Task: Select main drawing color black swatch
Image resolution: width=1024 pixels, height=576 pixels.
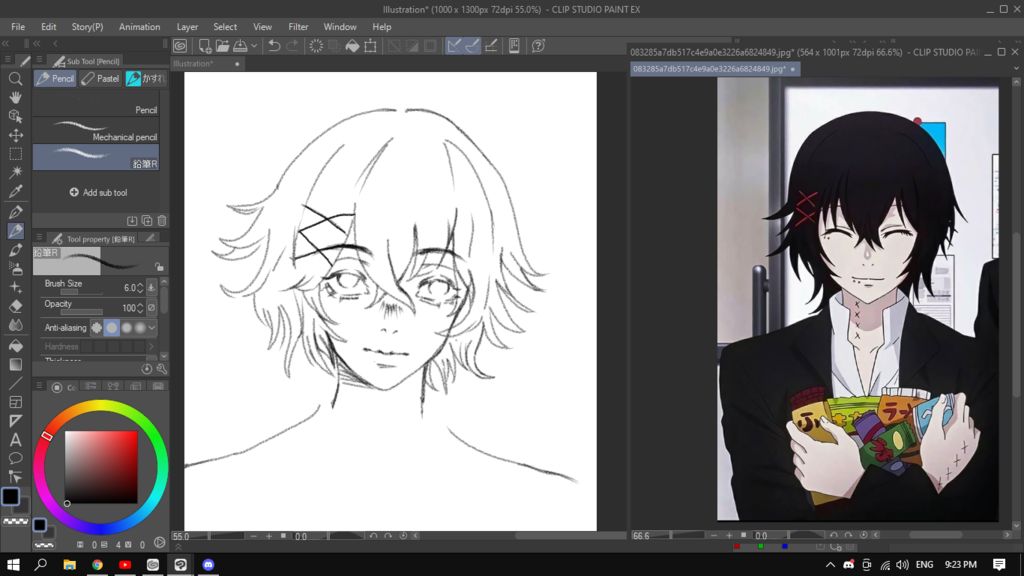Action: (x=10, y=496)
